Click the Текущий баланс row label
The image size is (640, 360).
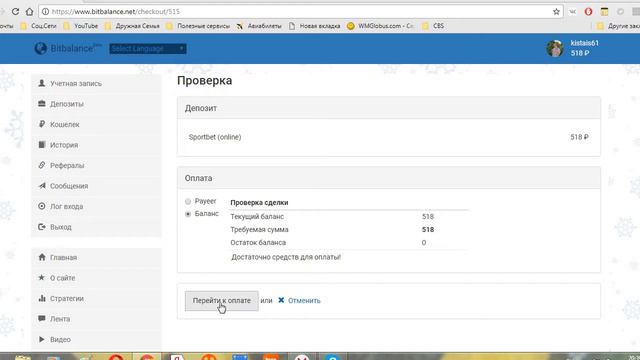257,216
